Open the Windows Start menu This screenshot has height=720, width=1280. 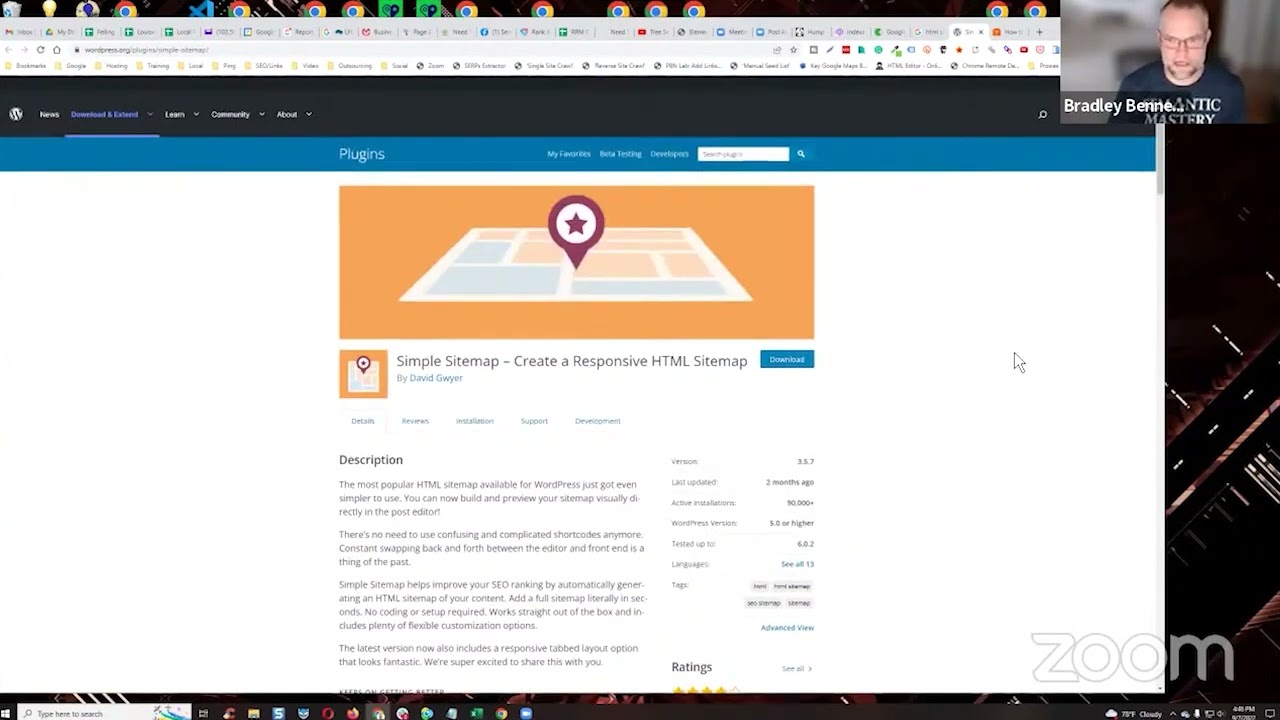pyautogui.click(x=6, y=713)
